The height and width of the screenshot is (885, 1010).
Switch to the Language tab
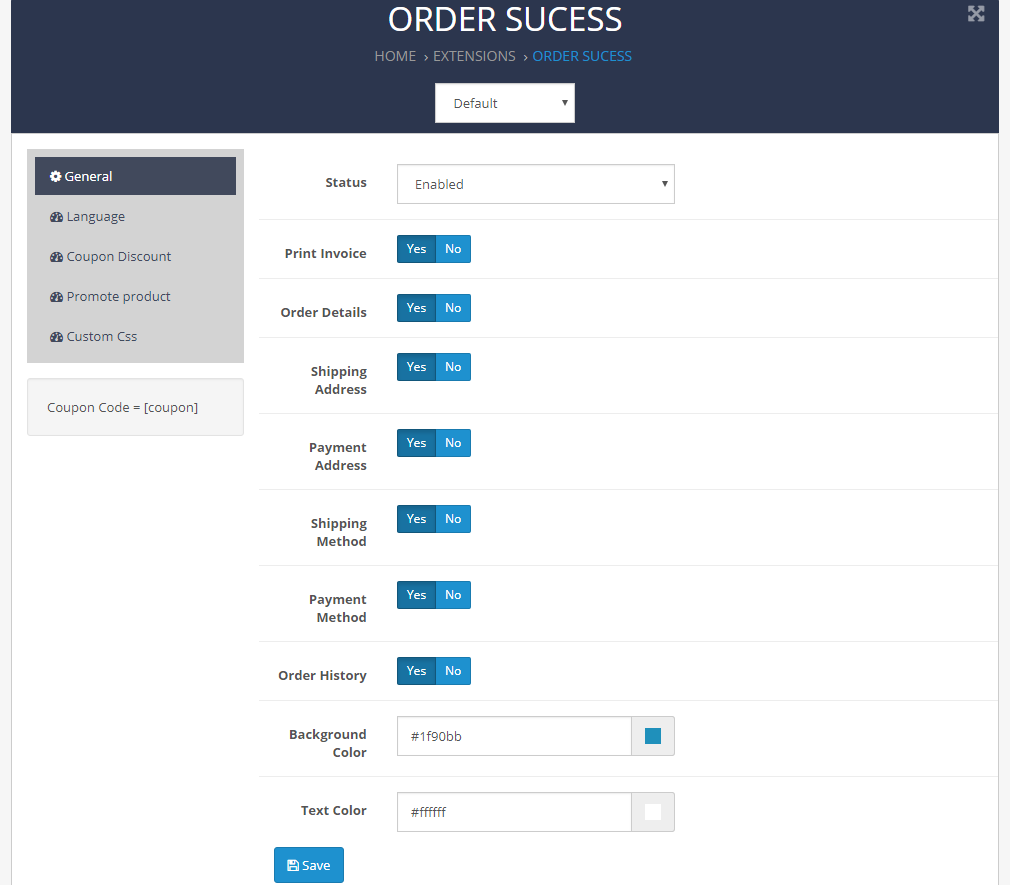click(x=135, y=217)
